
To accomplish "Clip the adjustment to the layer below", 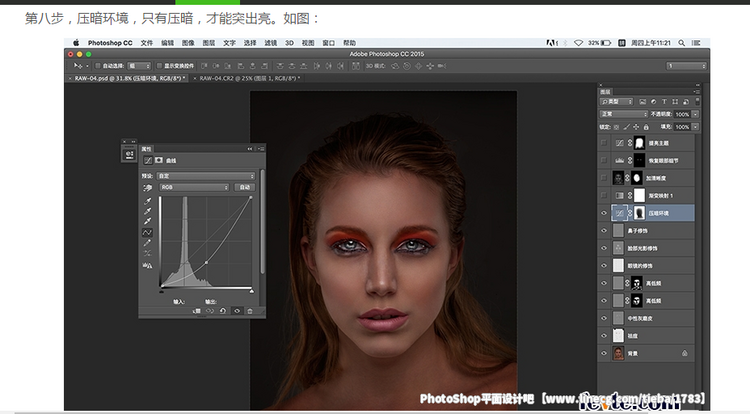I will 198,311.
